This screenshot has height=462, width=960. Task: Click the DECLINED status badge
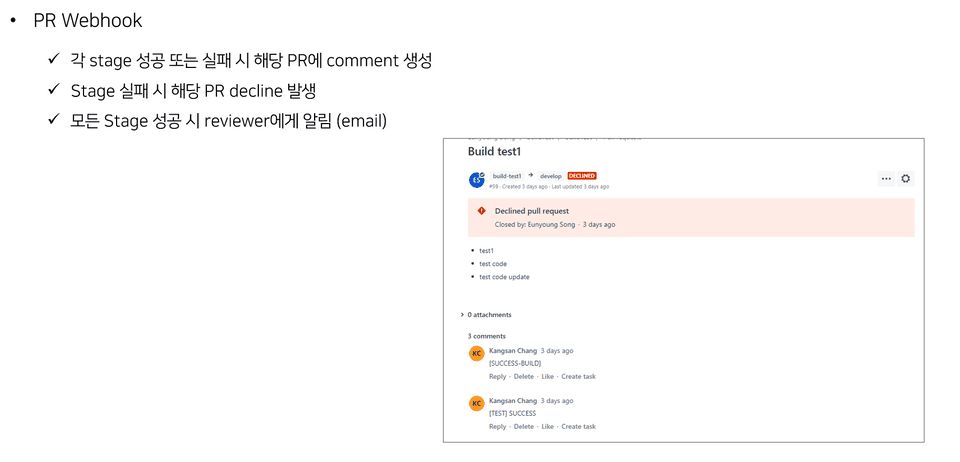tap(582, 176)
